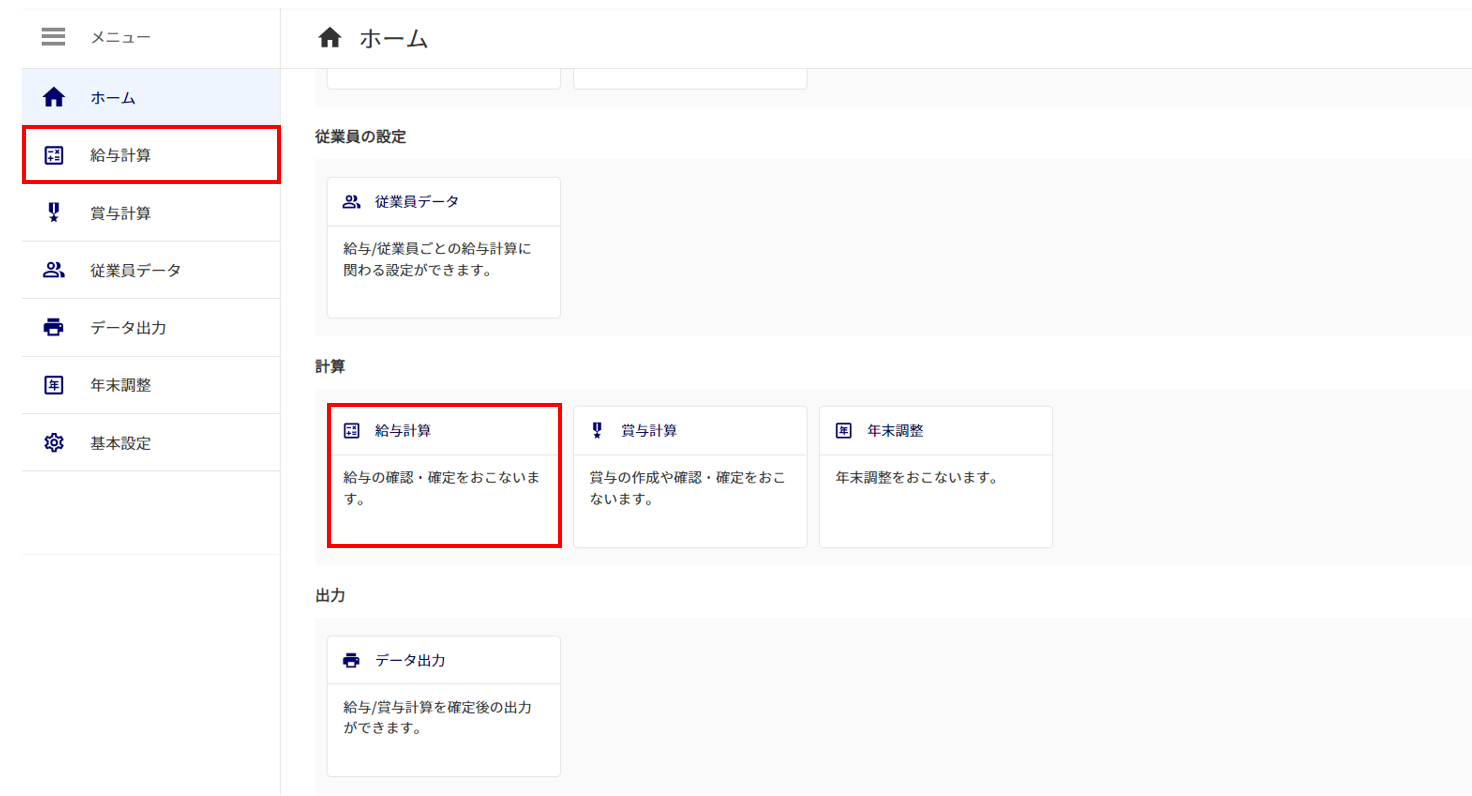Click the gear icon for 基本設定
This screenshot has width=1472, height=796.
54,443
